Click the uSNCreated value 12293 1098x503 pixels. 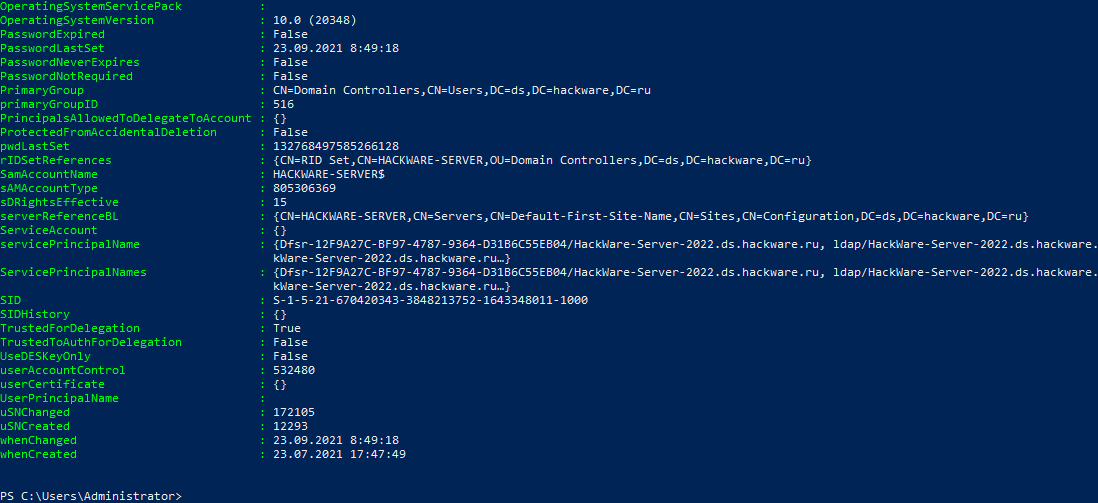click(x=290, y=426)
